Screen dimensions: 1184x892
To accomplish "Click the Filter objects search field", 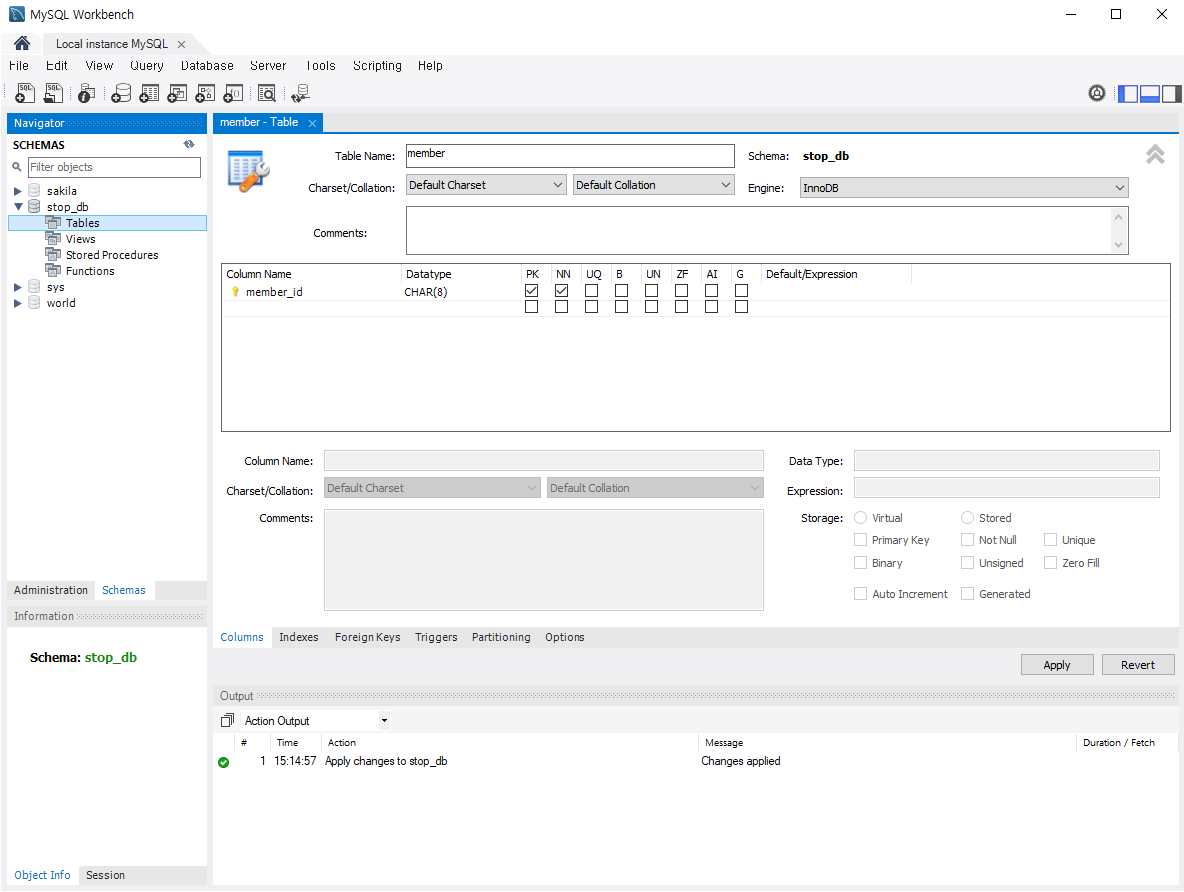I will tap(114, 167).
